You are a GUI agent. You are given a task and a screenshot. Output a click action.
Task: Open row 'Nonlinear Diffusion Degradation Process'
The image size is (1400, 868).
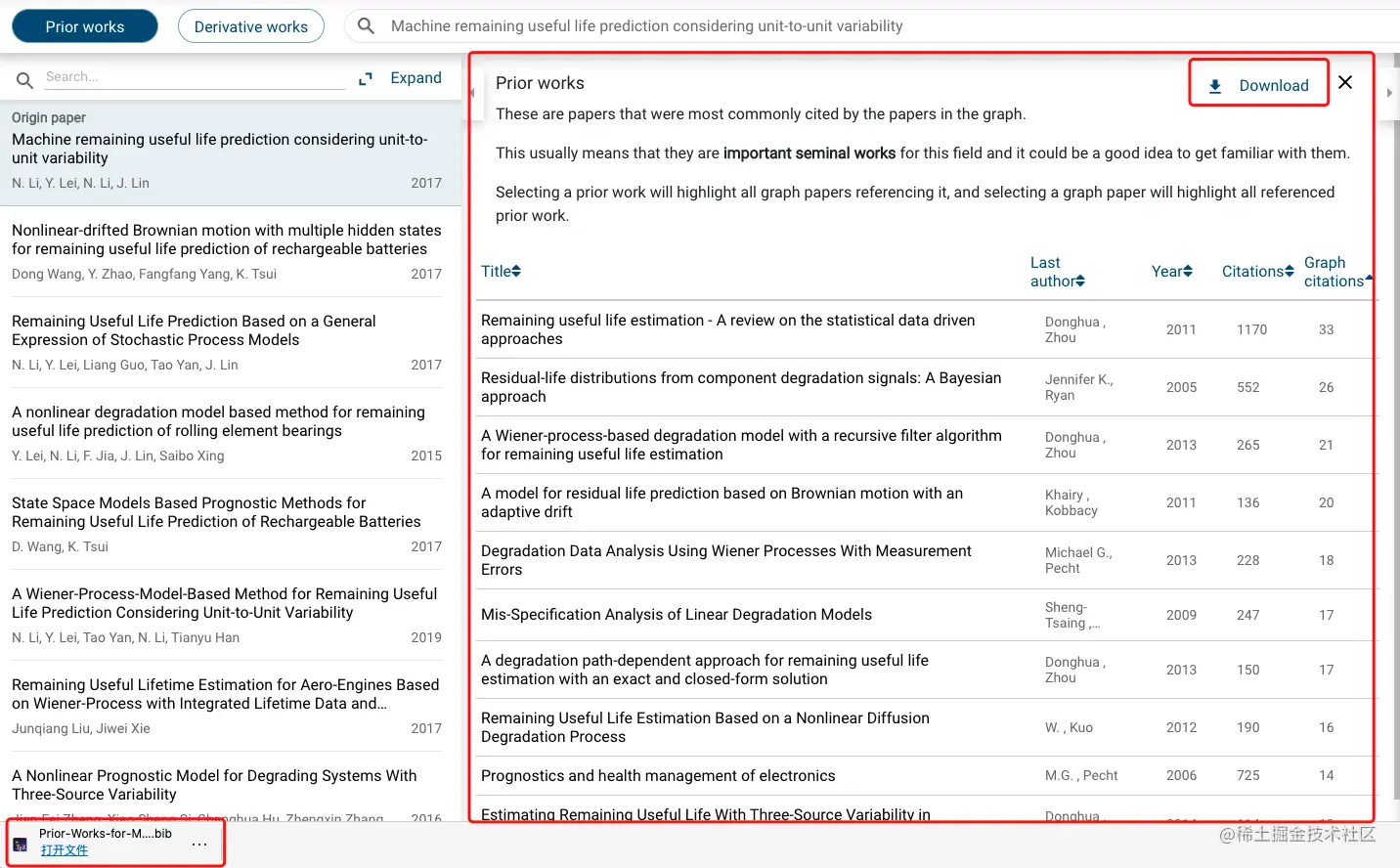coord(924,727)
